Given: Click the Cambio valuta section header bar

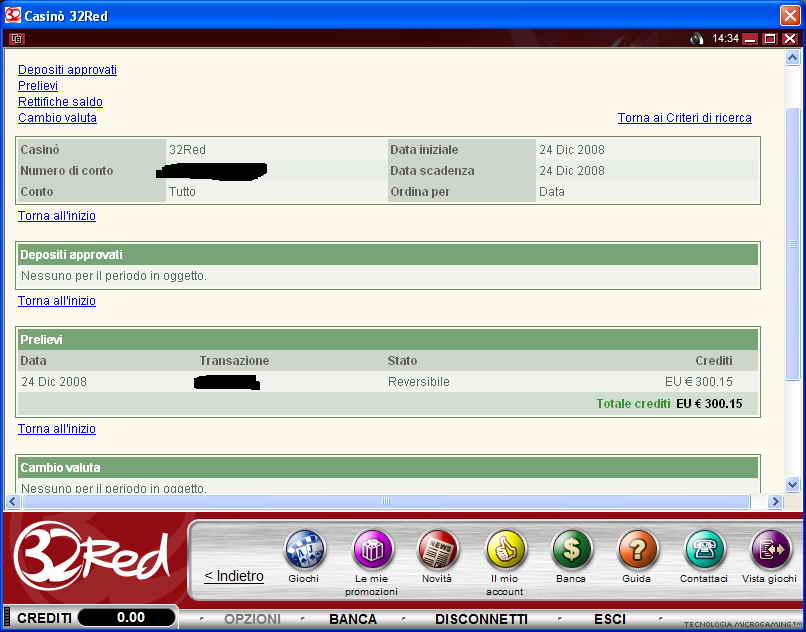Looking at the screenshot, I should point(388,468).
